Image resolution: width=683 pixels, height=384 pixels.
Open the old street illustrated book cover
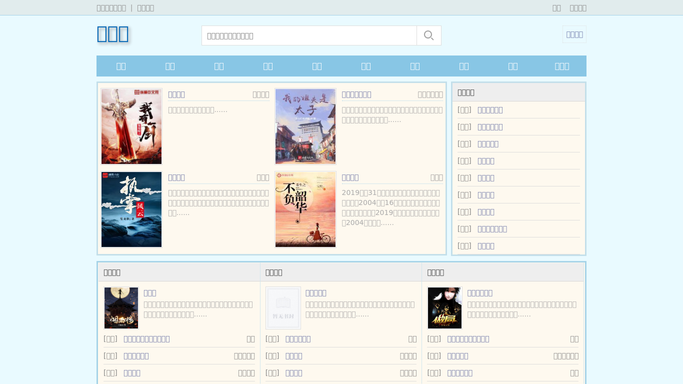pos(305,126)
